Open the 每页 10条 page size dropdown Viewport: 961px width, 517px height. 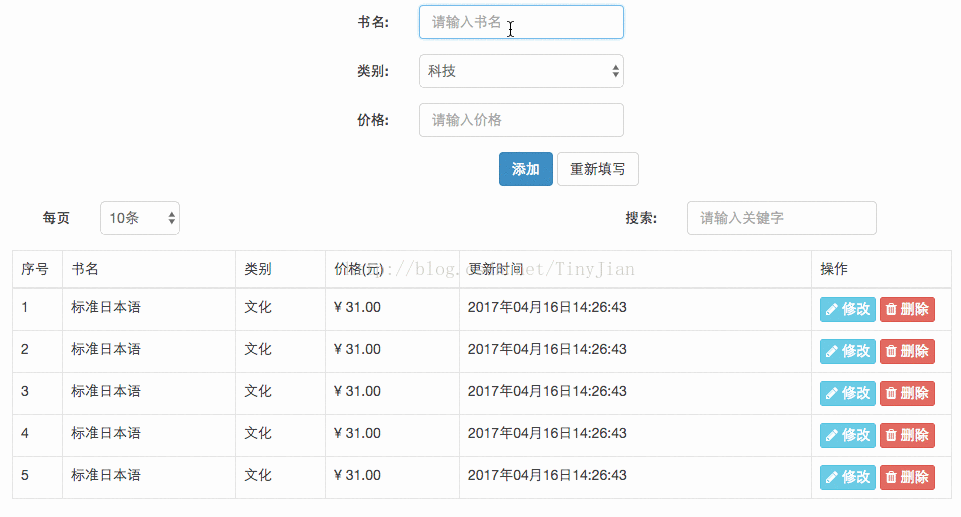[140, 218]
